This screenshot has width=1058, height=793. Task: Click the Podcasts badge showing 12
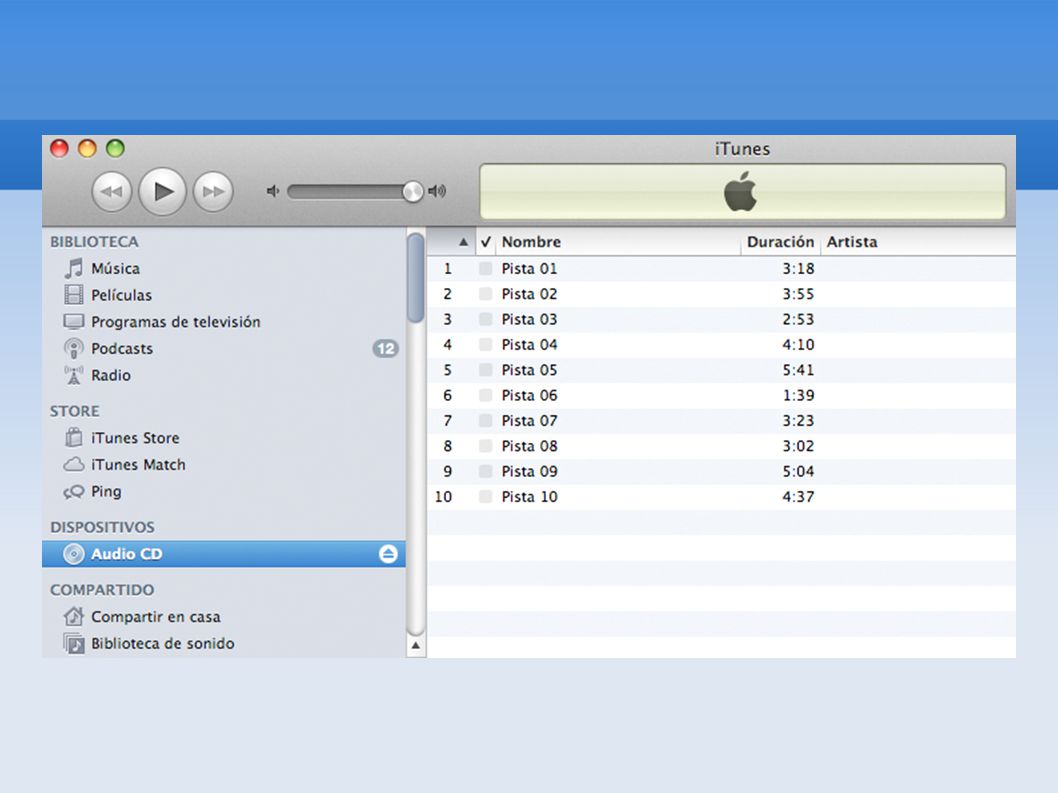385,348
